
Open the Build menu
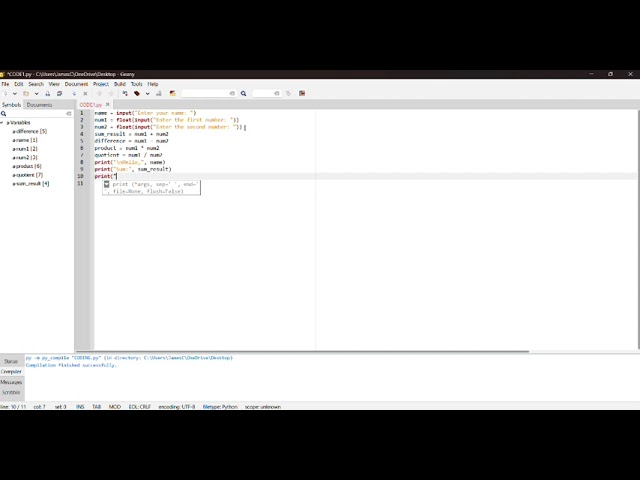coord(120,84)
